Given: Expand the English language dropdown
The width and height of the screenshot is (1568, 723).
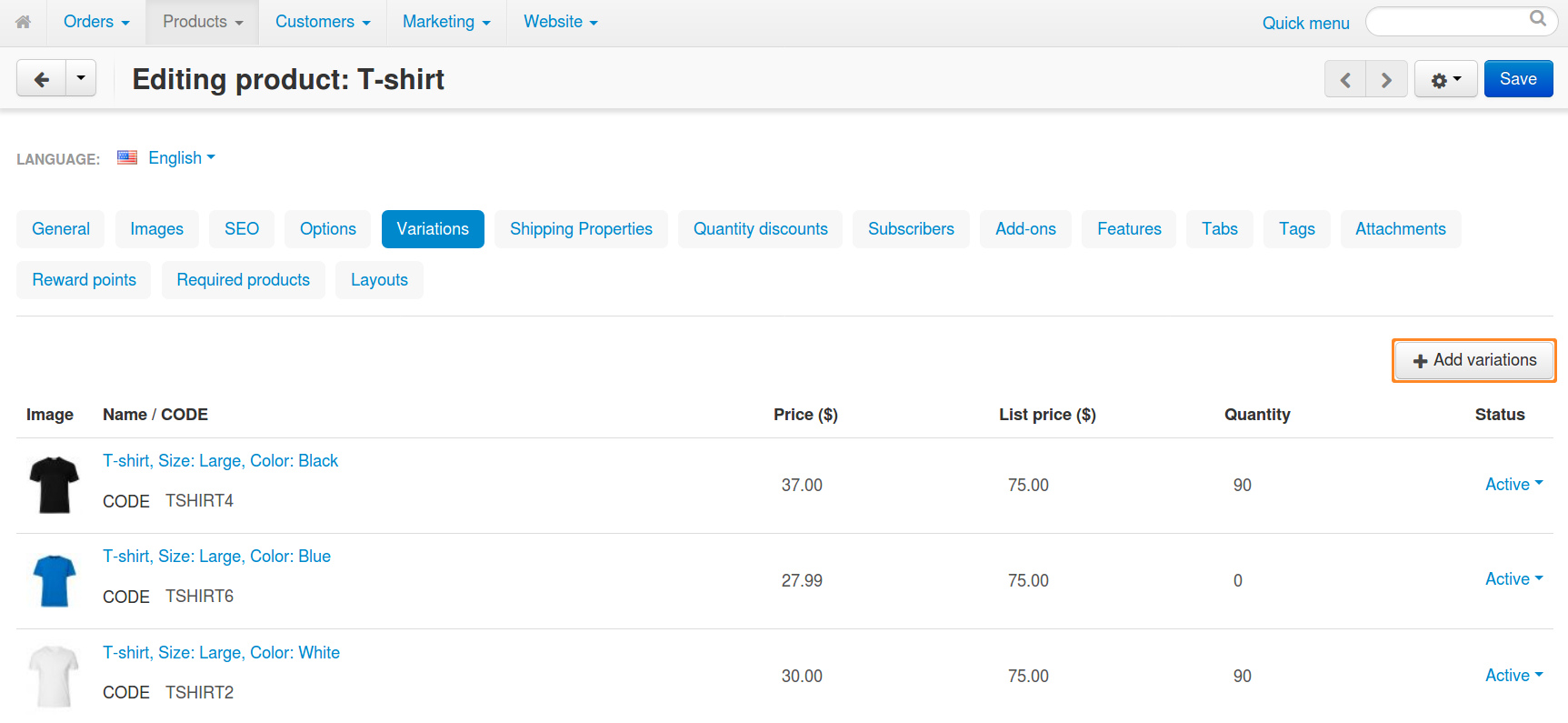Looking at the screenshot, I should point(182,158).
